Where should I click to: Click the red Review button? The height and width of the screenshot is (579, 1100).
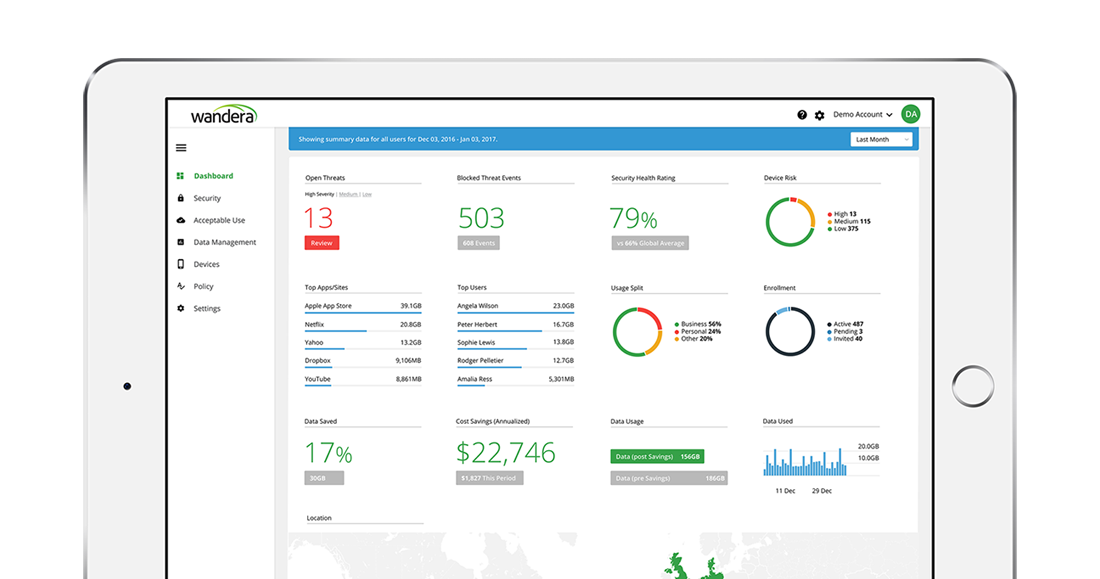(x=322, y=243)
